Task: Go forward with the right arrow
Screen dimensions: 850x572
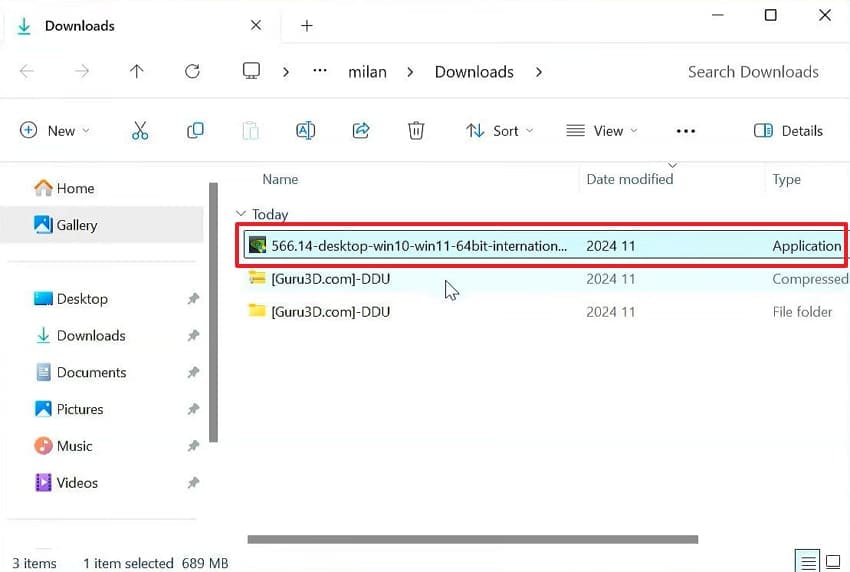Action: coord(82,71)
